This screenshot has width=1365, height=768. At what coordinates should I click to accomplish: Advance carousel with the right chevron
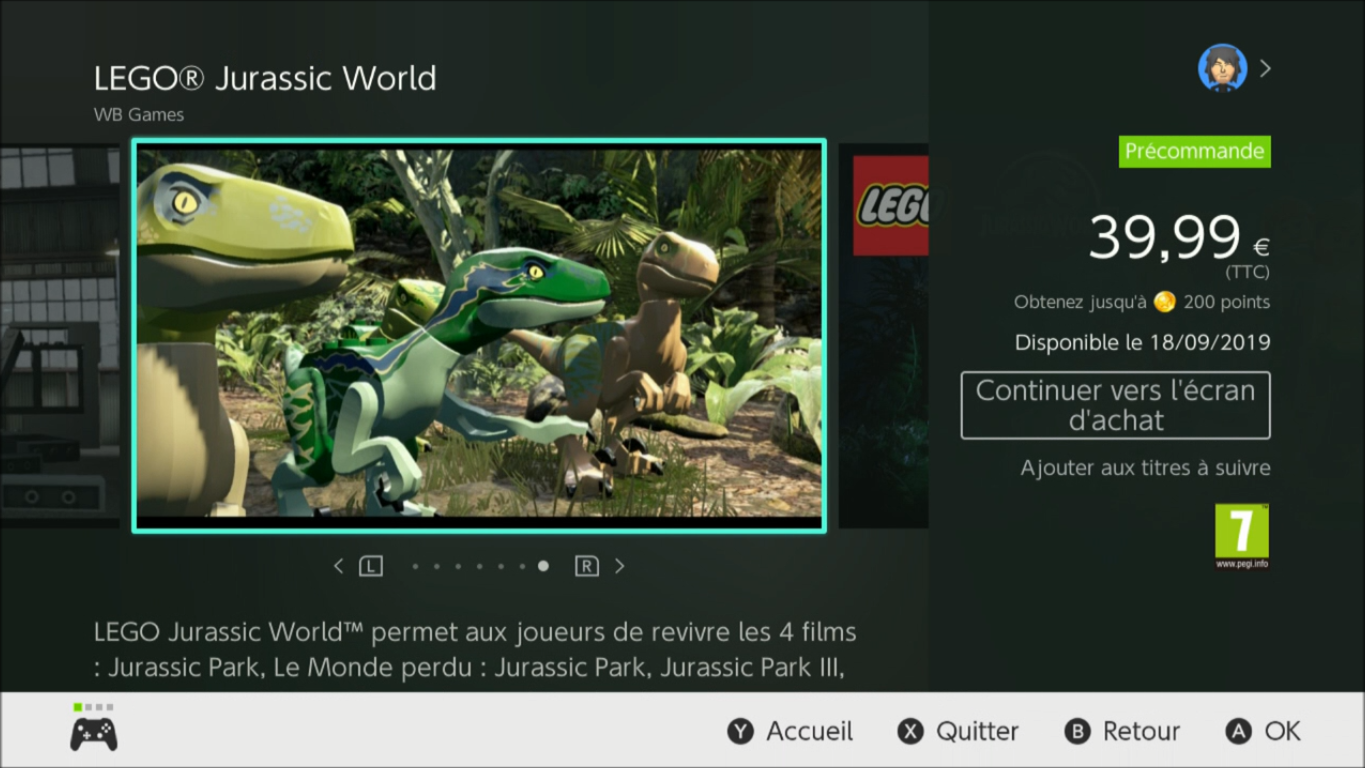tap(620, 566)
